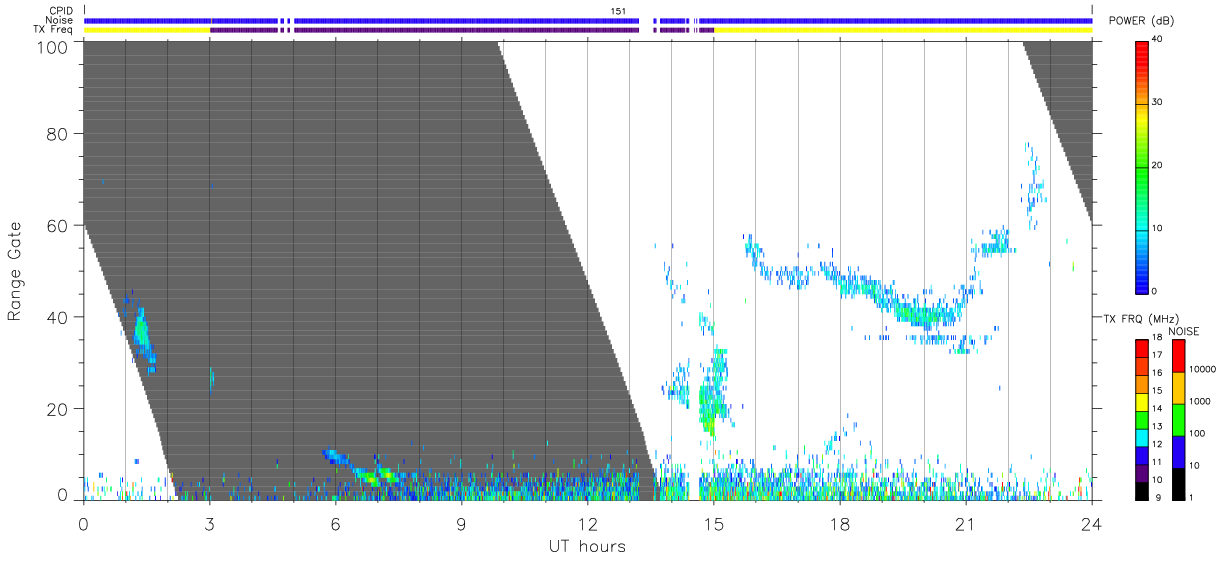Viewport: 1228px width, 567px height.
Task: Select the 'CPID' row label
Action: click(61, 11)
